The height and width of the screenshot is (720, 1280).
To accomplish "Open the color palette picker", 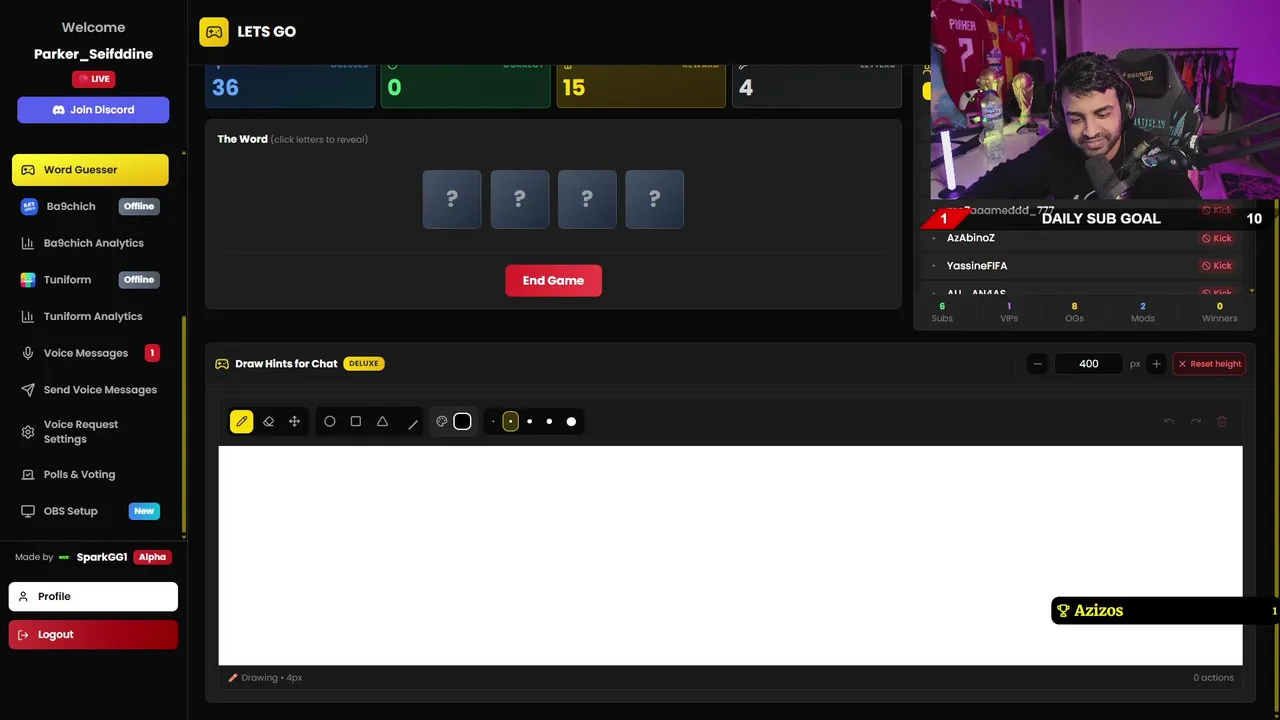I will tap(441, 422).
